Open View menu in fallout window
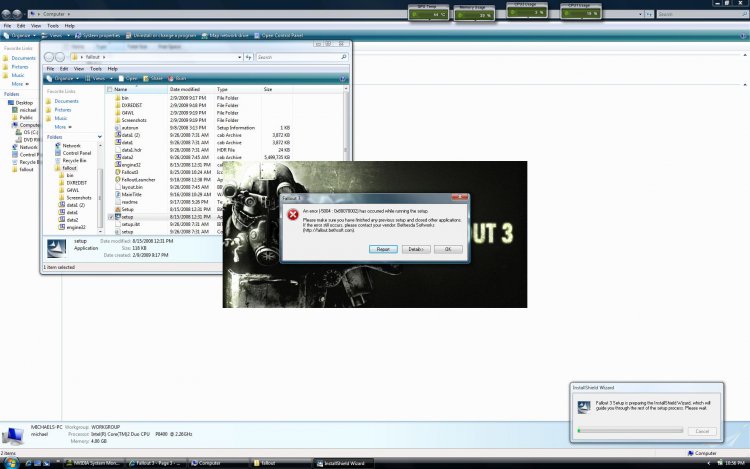 79,69
